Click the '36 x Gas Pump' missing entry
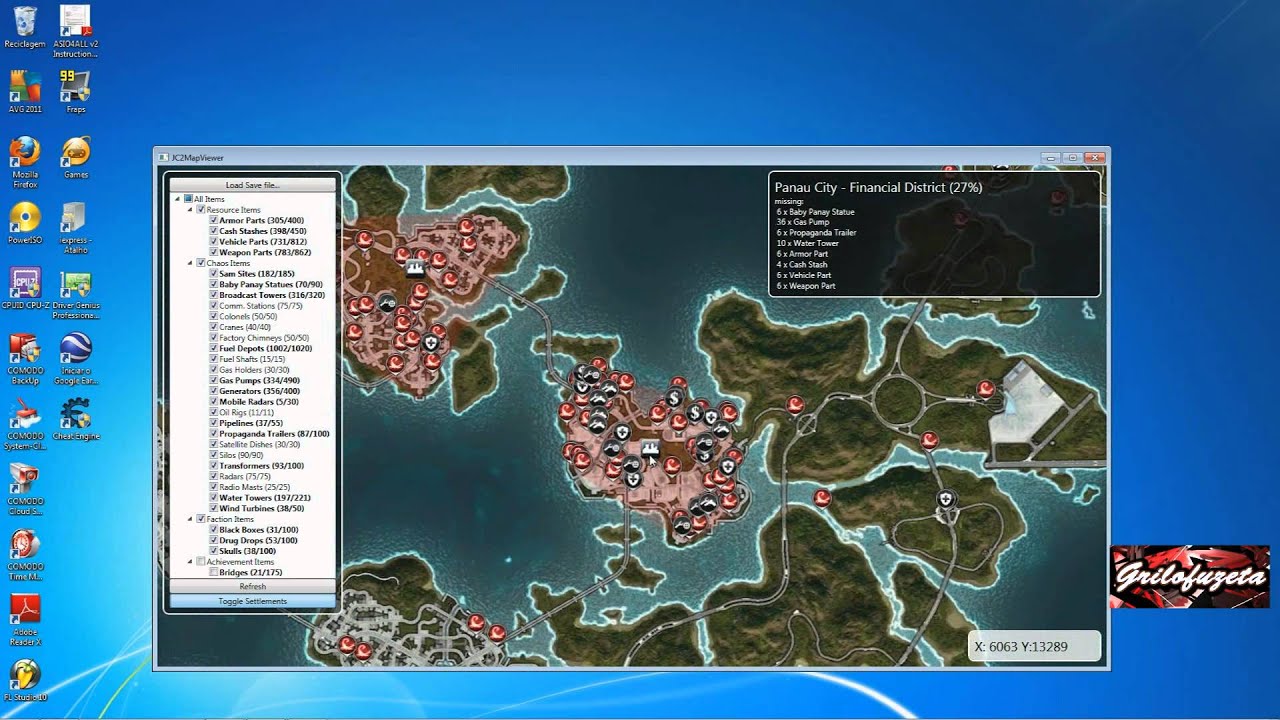Screen dimensions: 1280x720 803,222
